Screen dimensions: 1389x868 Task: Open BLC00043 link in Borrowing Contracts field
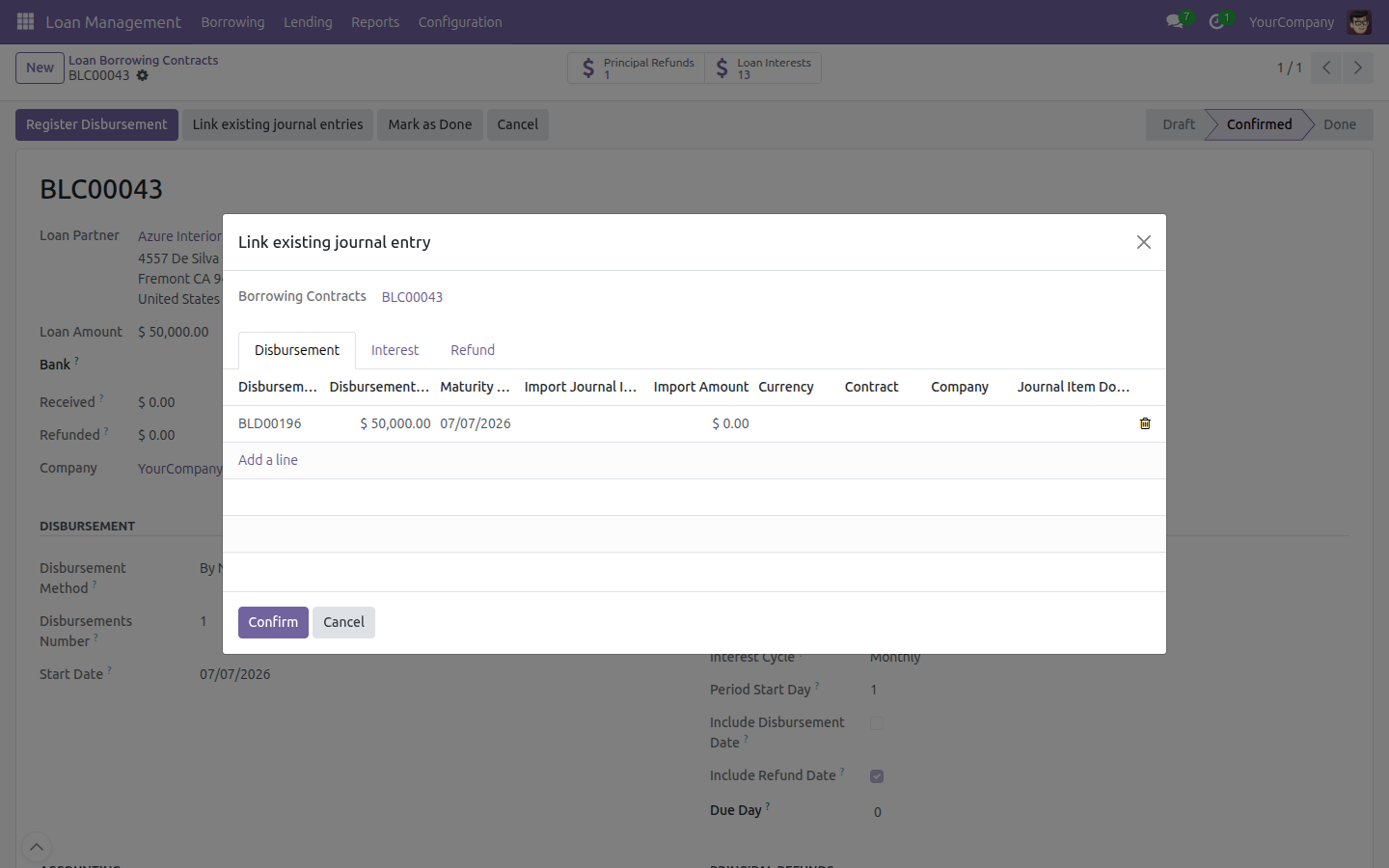coord(412,297)
